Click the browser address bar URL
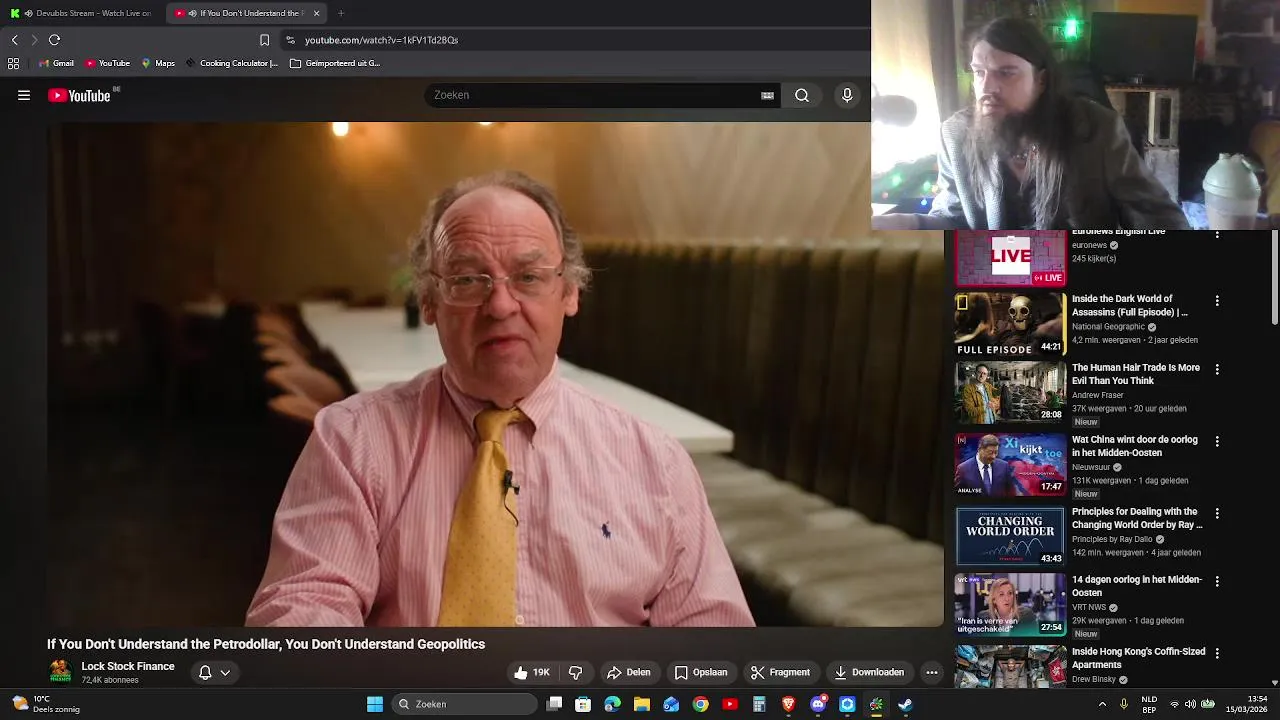This screenshot has height=720, width=1280. tap(381, 40)
